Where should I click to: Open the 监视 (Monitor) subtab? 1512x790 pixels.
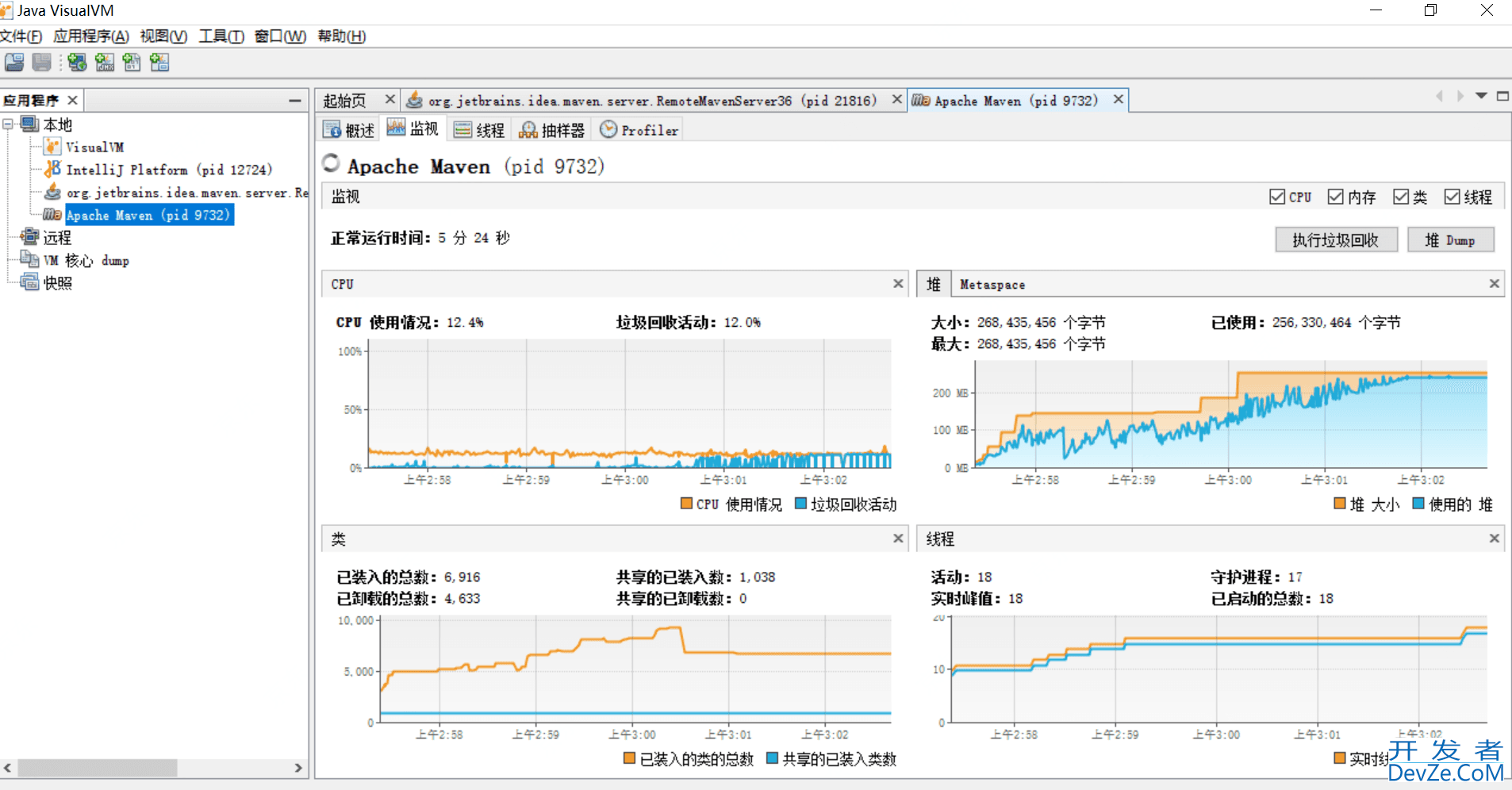(413, 129)
